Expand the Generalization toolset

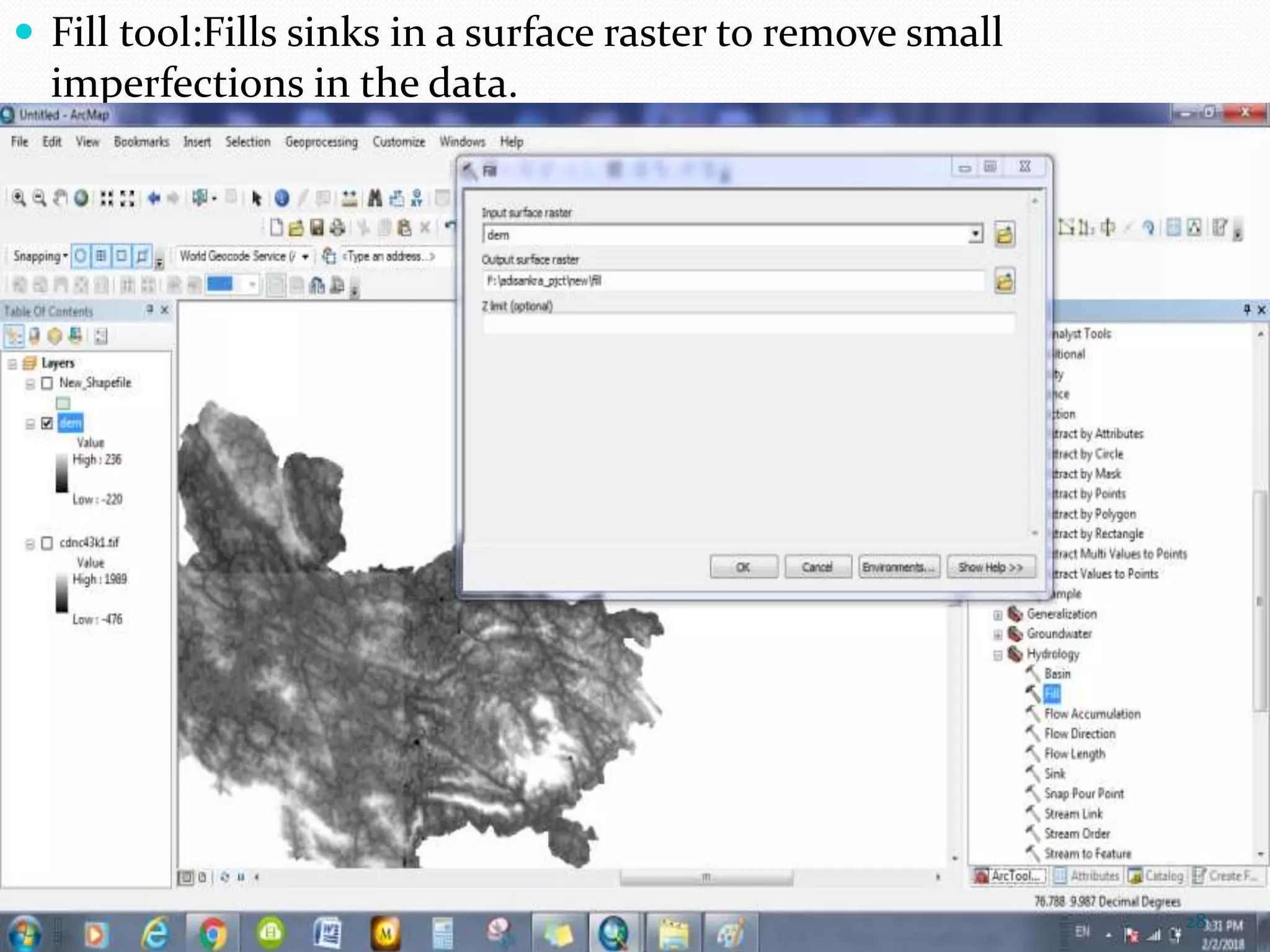click(998, 615)
